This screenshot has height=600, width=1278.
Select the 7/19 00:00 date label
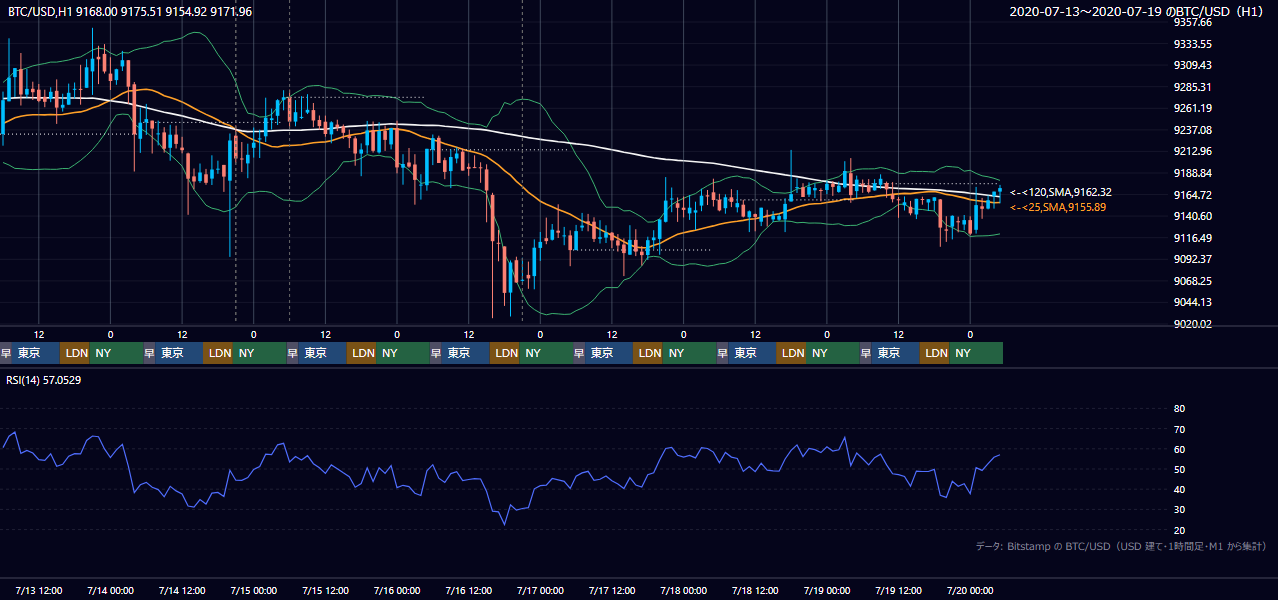(x=827, y=590)
